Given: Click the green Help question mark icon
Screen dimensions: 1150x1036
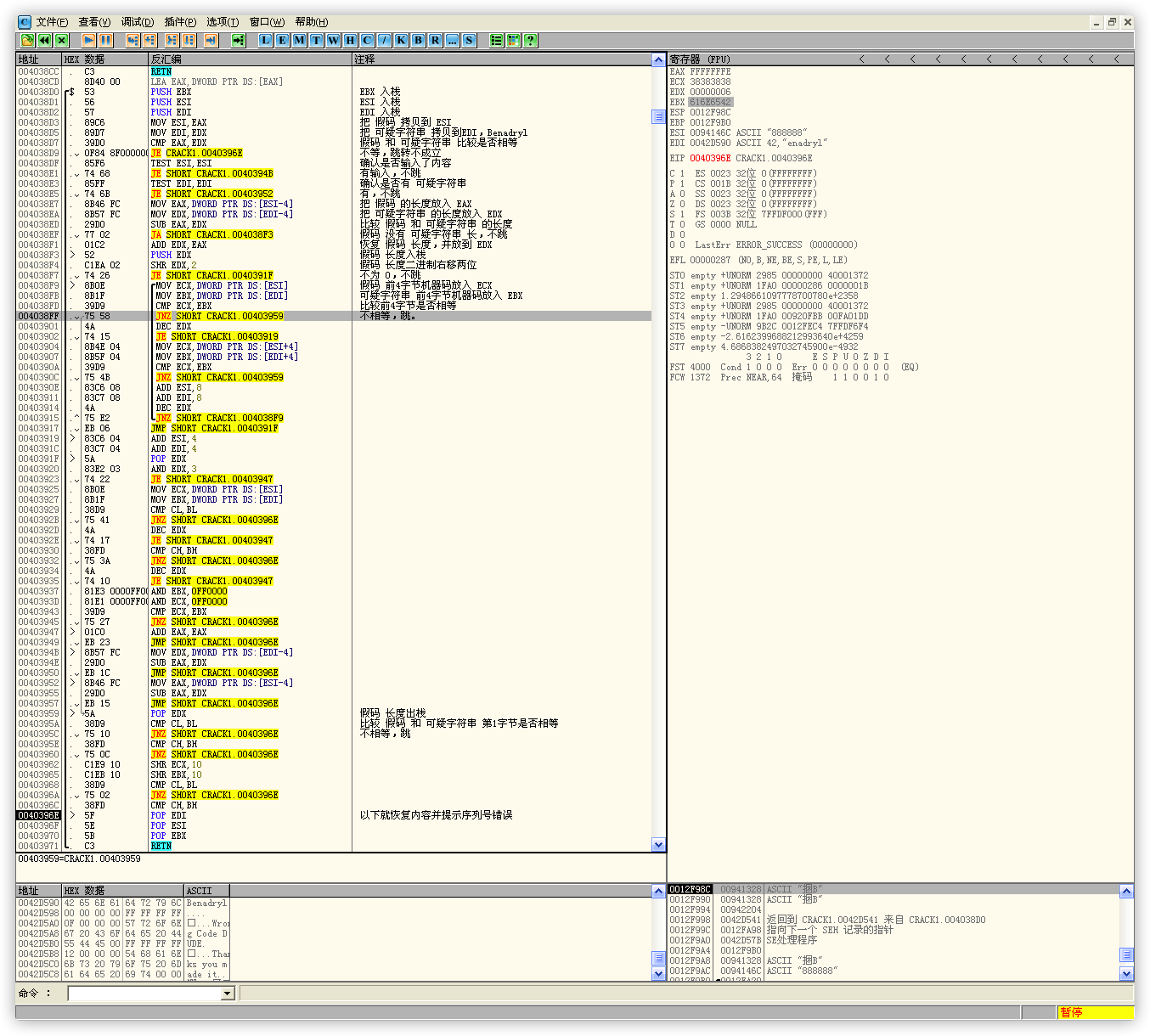Looking at the screenshot, I should (530, 40).
